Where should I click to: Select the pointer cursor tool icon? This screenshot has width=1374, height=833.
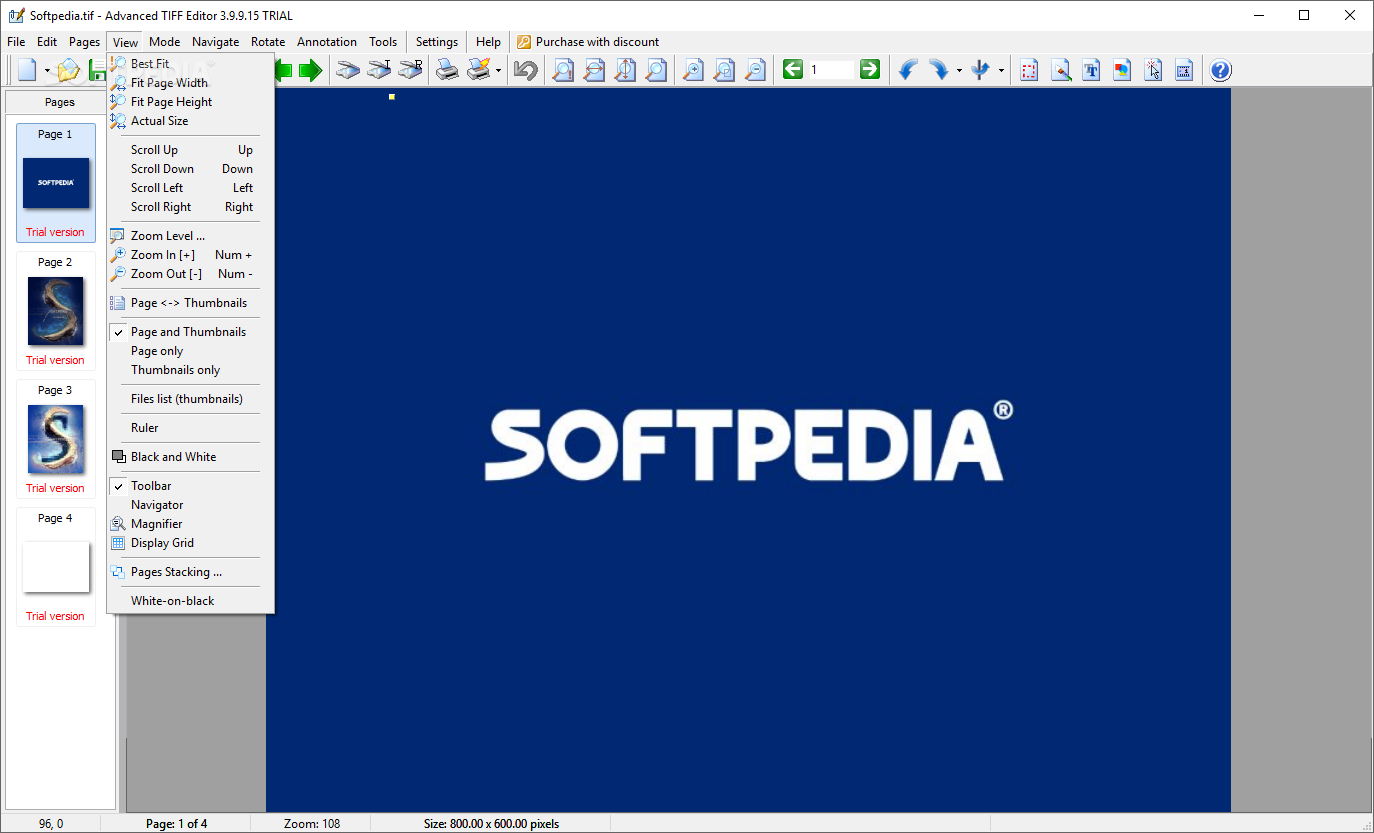pyautogui.click(x=1153, y=70)
